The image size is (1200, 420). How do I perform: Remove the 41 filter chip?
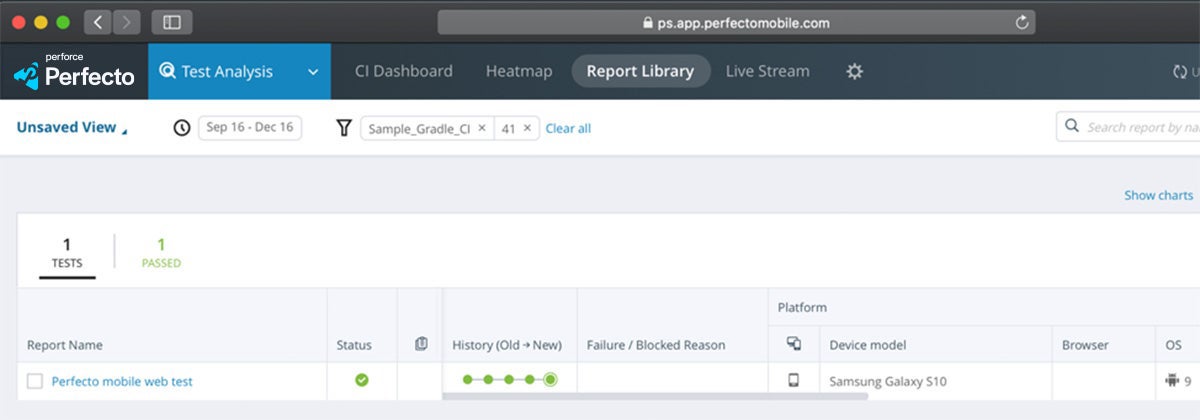click(x=527, y=128)
